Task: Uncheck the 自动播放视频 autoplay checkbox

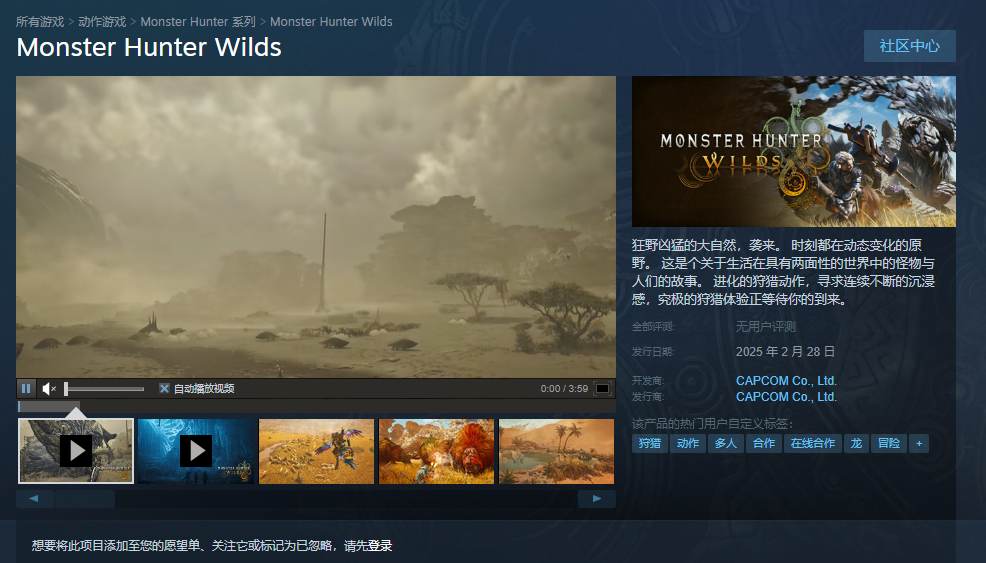Action: click(164, 389)
